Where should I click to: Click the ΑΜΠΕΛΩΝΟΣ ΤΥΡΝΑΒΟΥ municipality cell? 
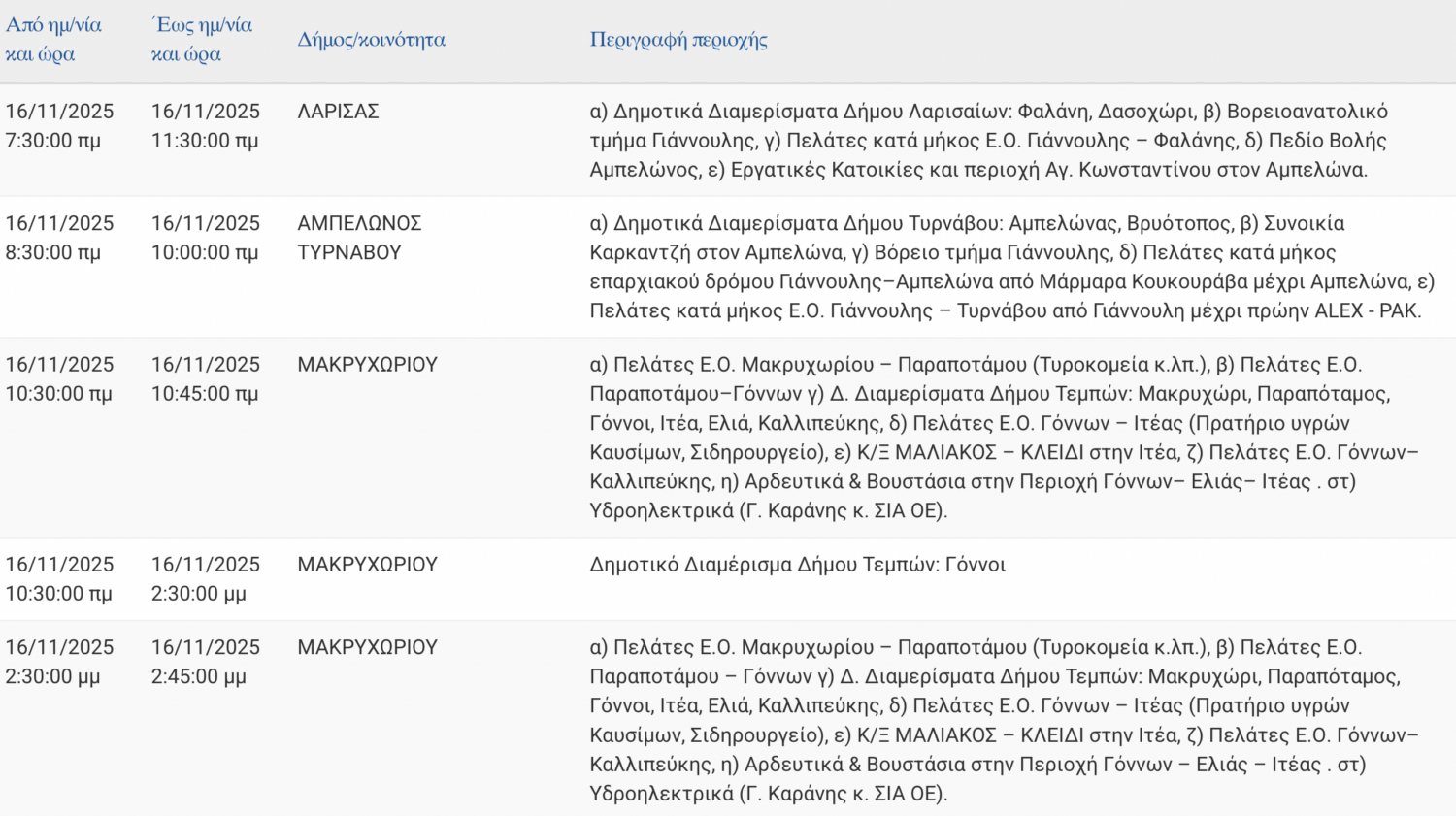pos(359,238)
